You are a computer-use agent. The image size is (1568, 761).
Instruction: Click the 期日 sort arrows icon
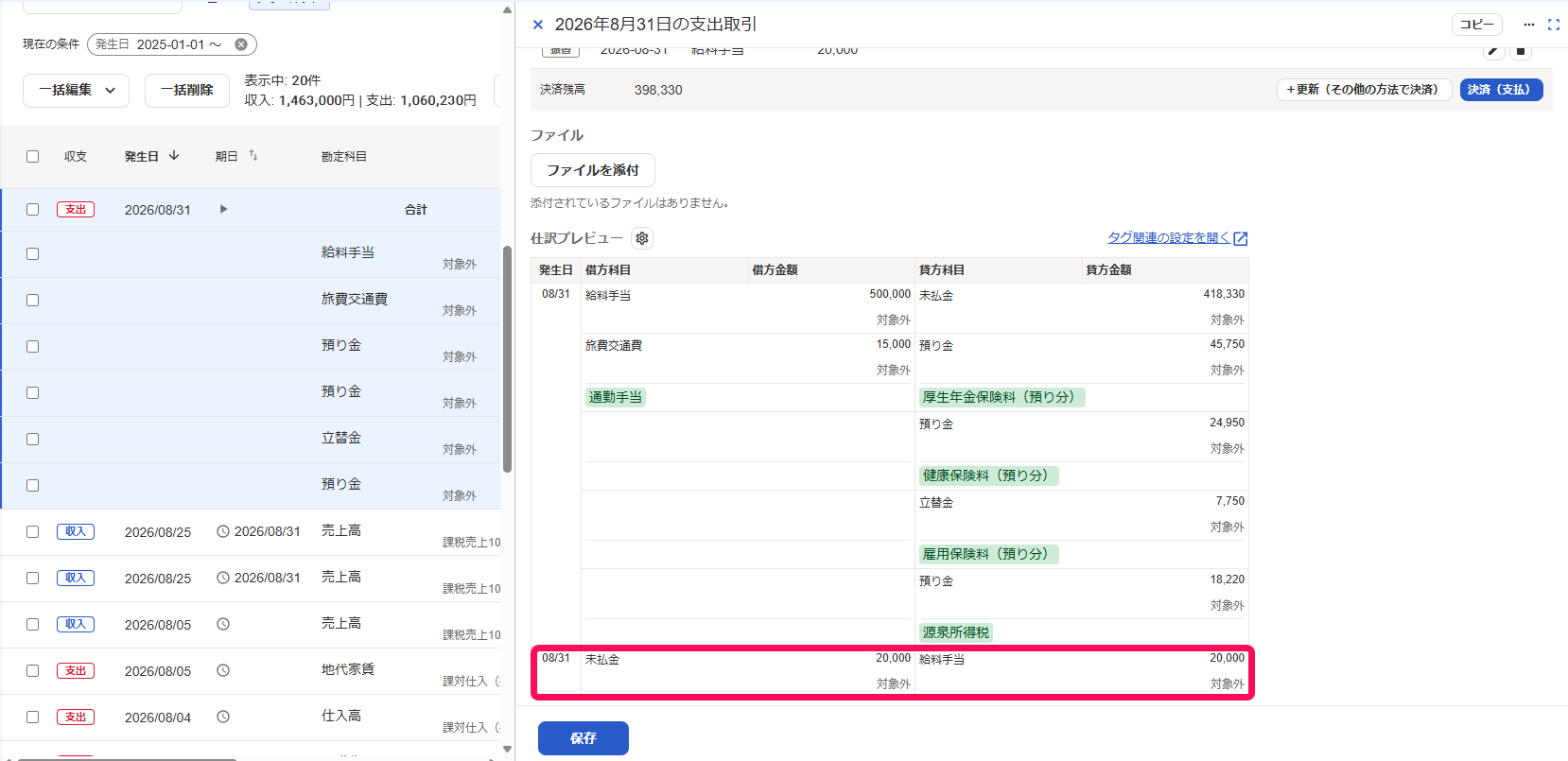[253, 156]
